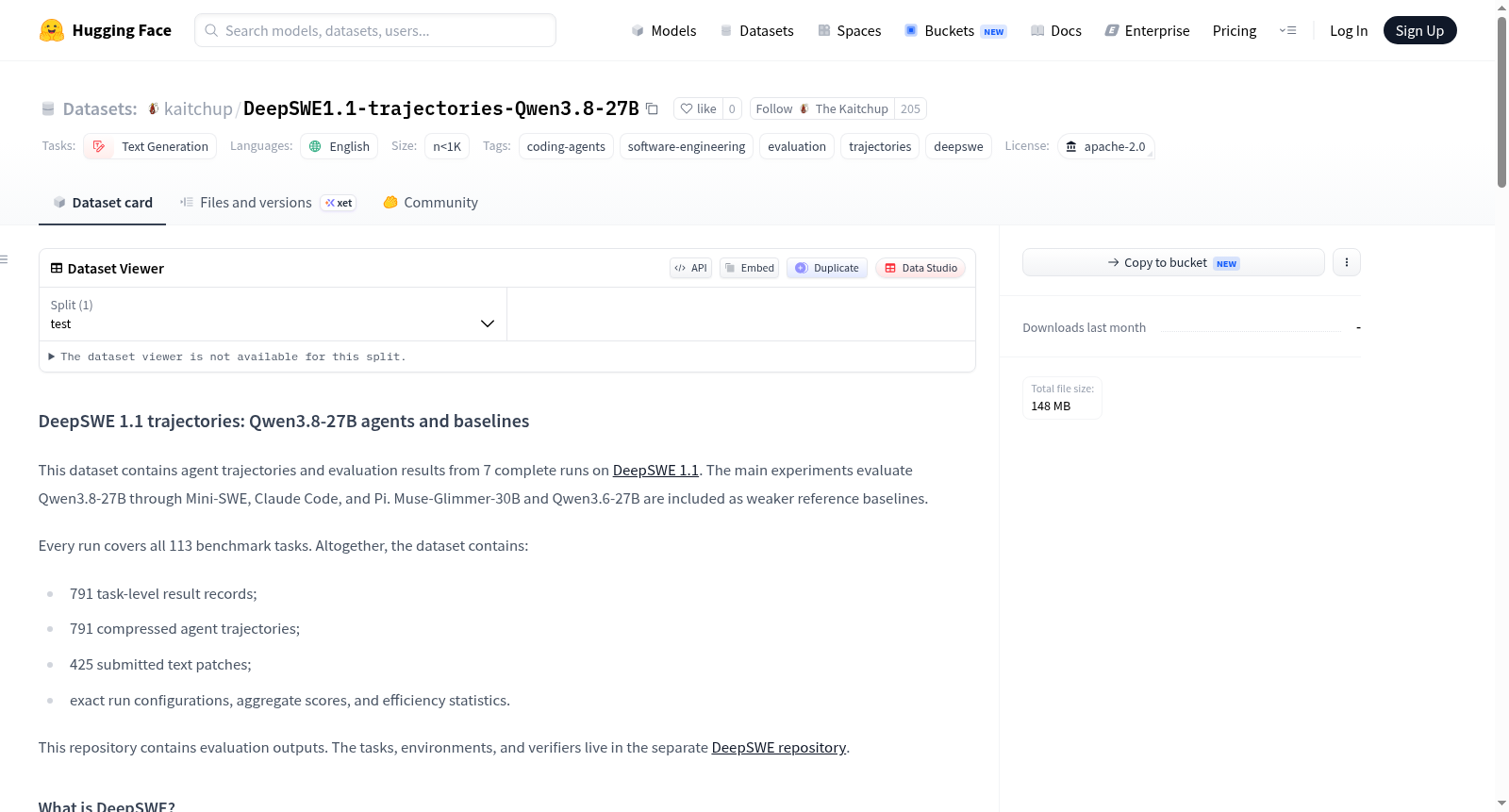Click the Sign Up button
The image size is (1509, 812).
(1419, 30)
